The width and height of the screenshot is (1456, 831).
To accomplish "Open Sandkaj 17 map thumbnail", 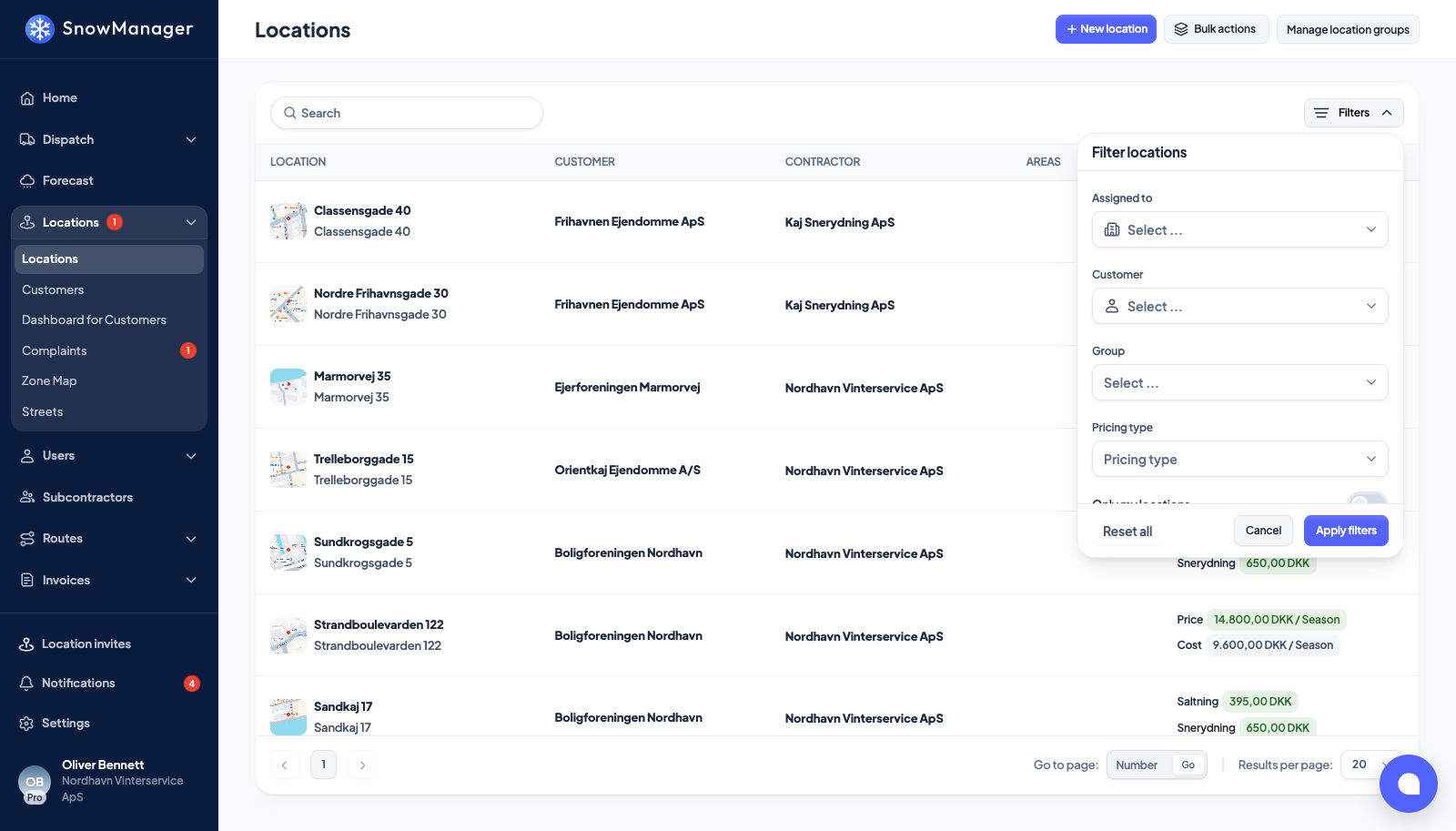I will (x=288, y=717).
